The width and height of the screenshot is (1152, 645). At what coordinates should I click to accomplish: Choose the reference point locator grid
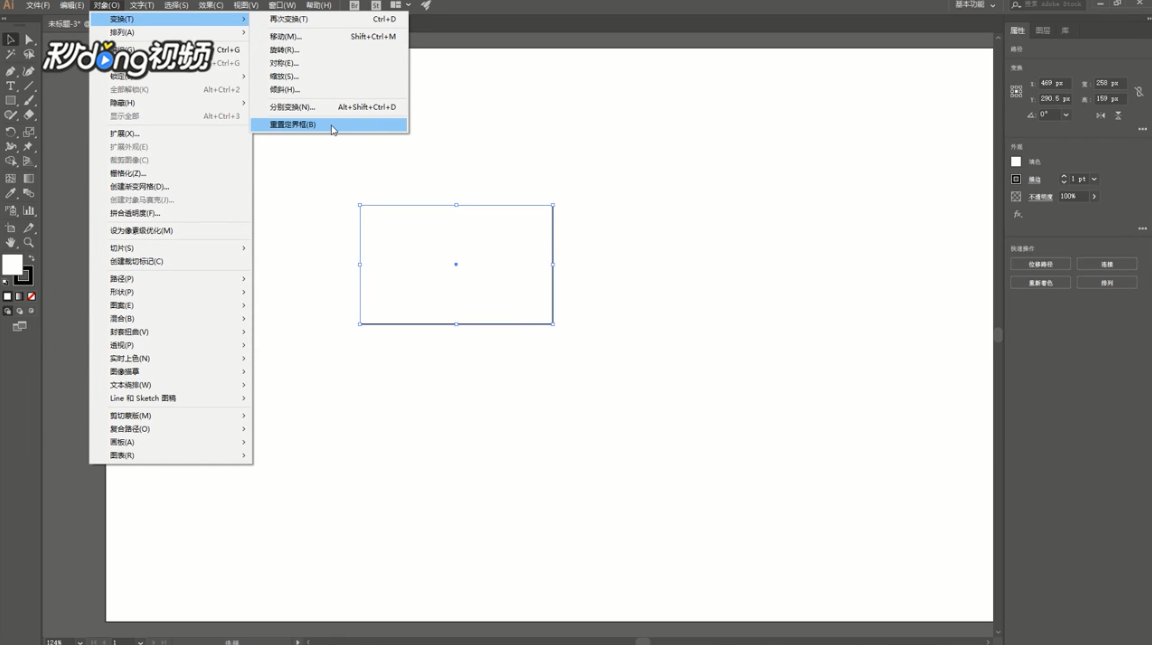pyautogui.click(x=1016, y=91)
